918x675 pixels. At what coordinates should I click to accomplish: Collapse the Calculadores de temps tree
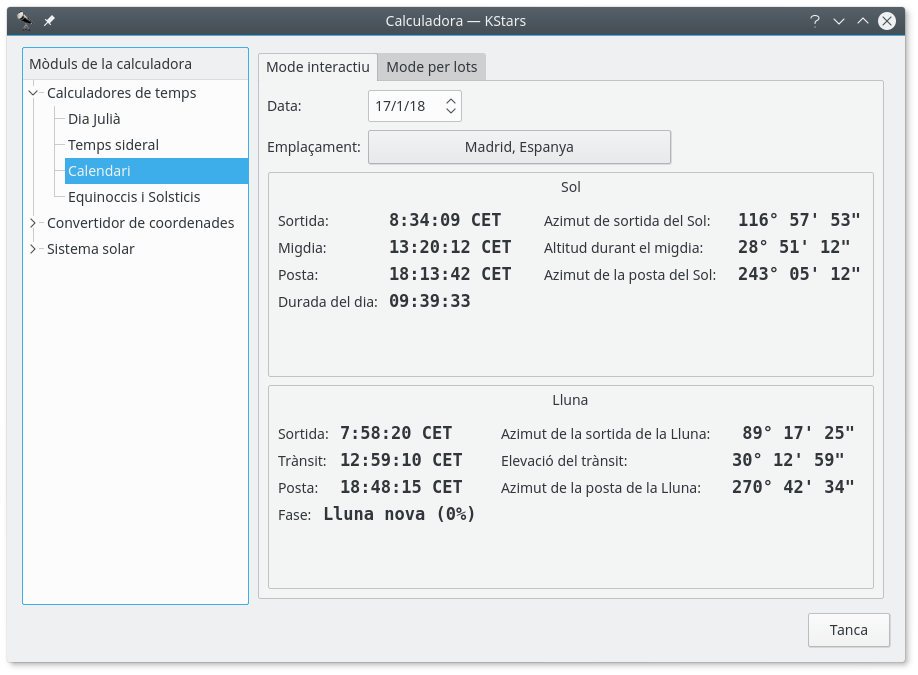coord(33,93)
